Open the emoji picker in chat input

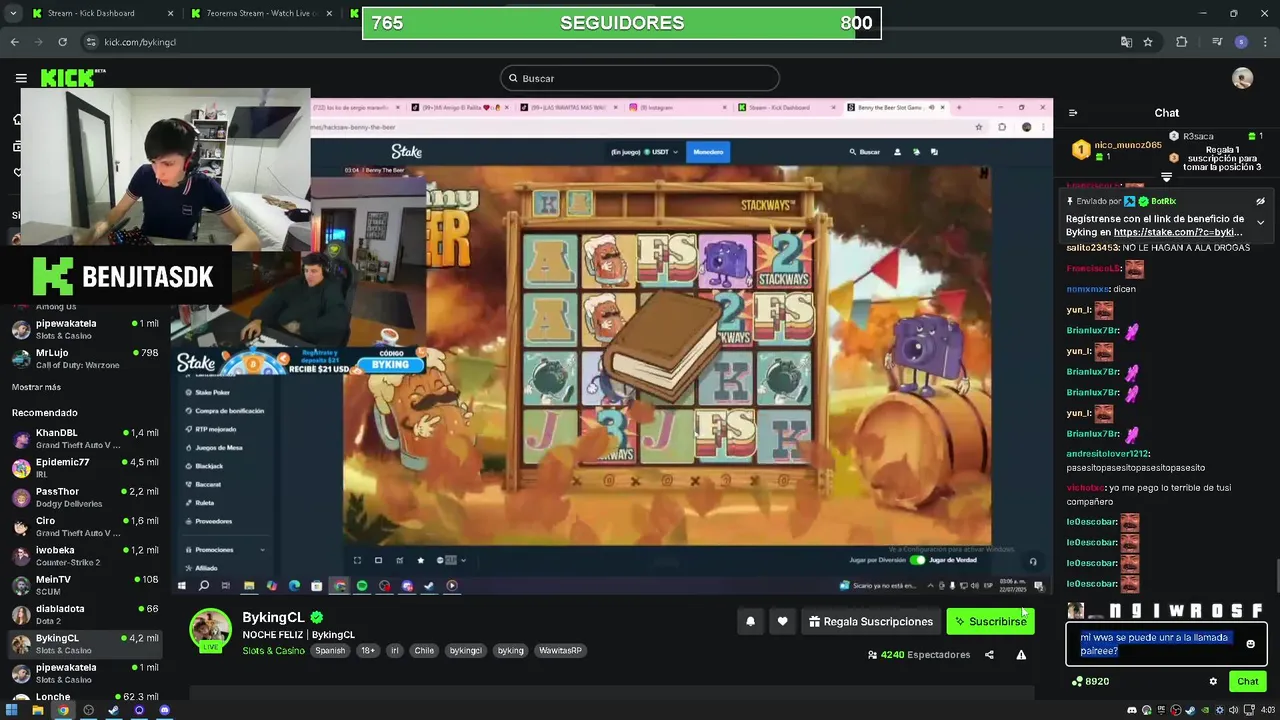pyautogui.click(x=1250, y=644)
